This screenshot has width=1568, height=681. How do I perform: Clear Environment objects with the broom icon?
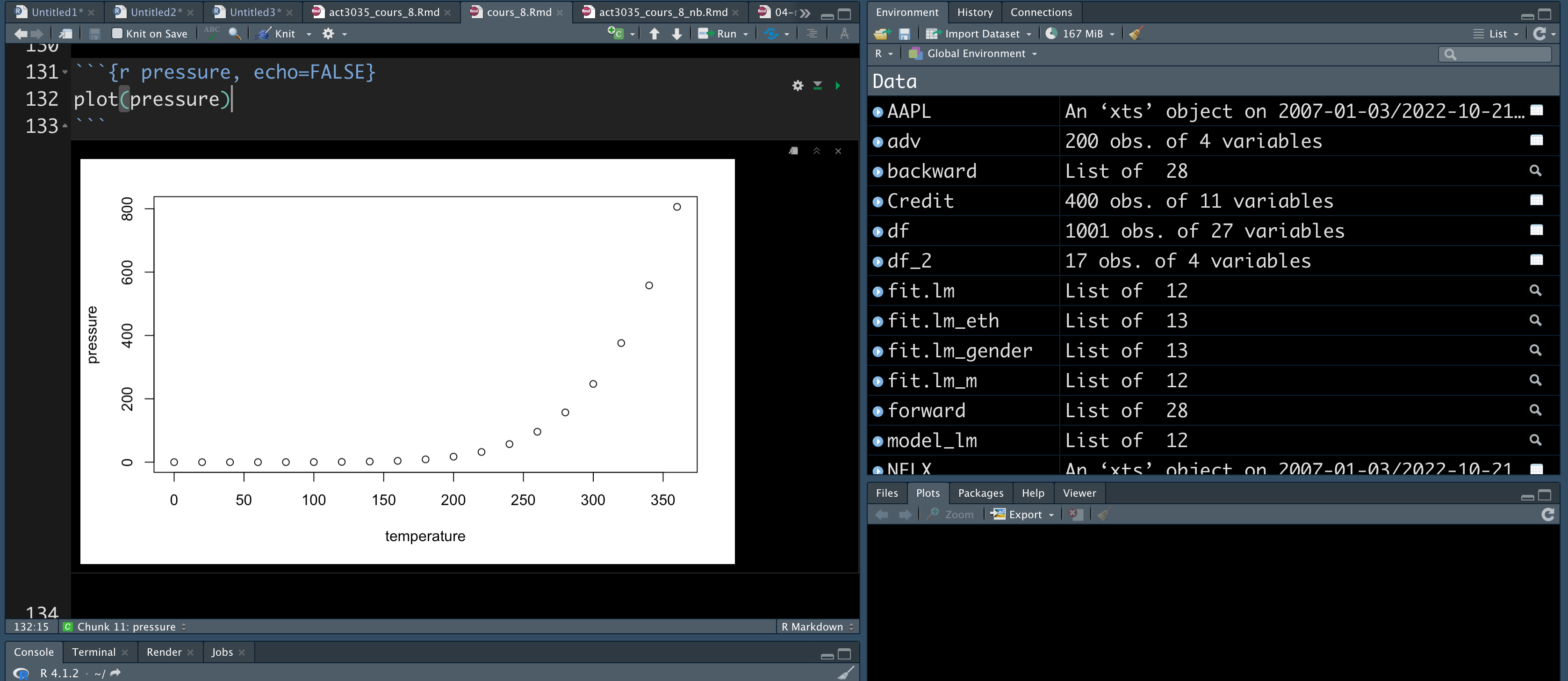[x=1136, y=34]
